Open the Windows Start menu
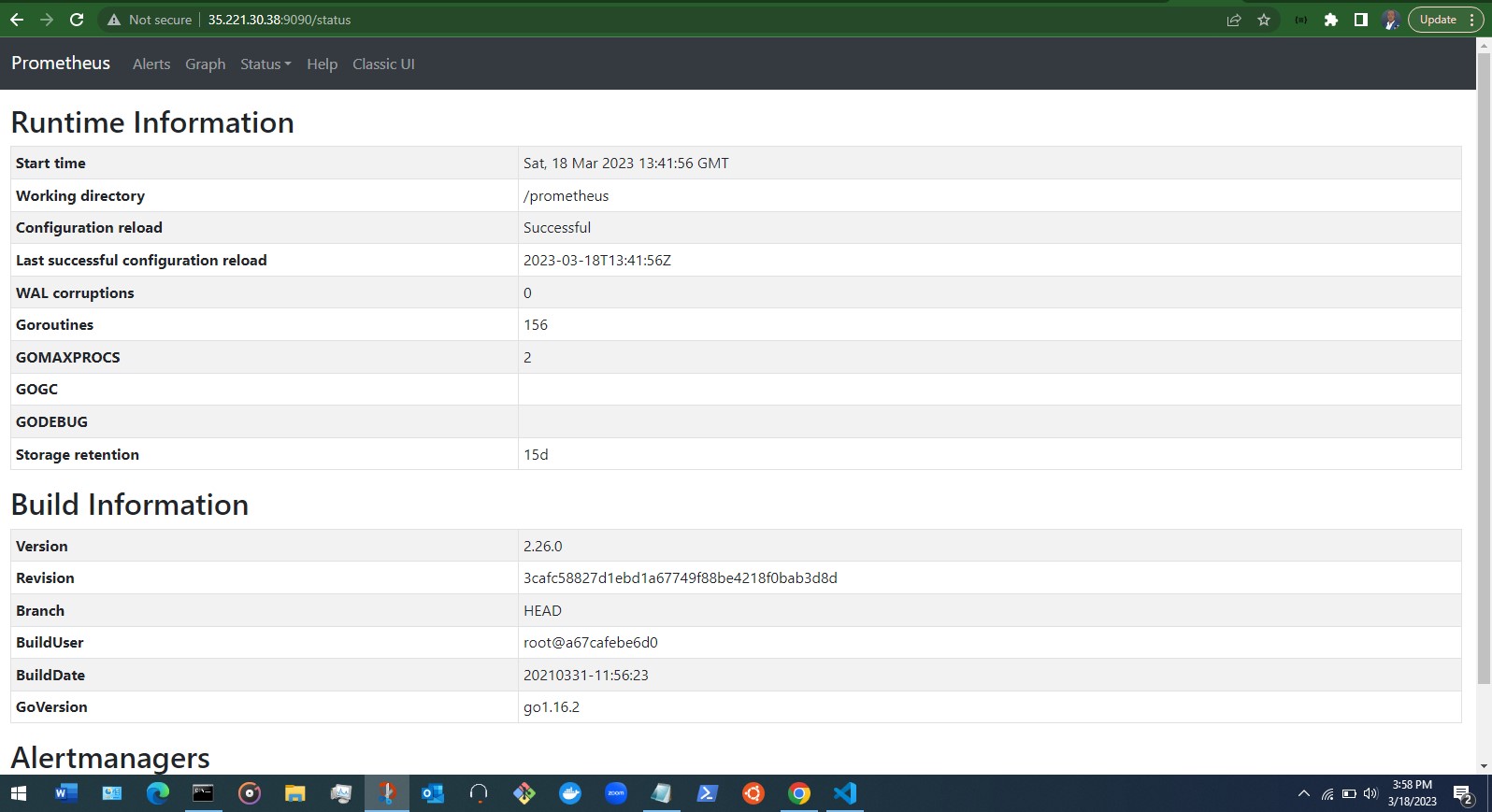The width and height of the screenshot is (1492, 812). pyautogui.click(x=19, y=793)
